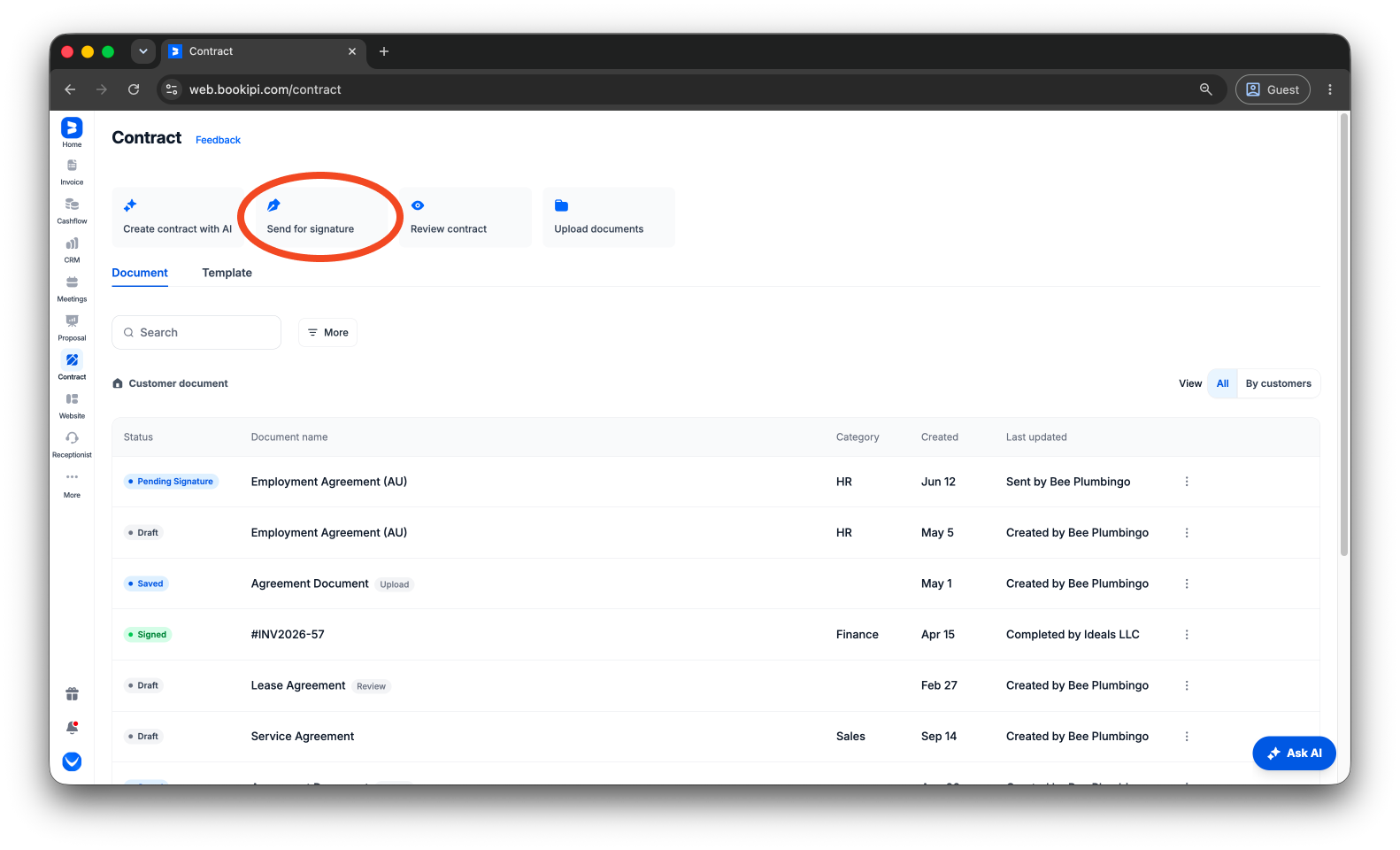This screenshot has height=850, width=1400.
Task: Select the All view option
Action: pyautogui.click(x=1222, y=383)
